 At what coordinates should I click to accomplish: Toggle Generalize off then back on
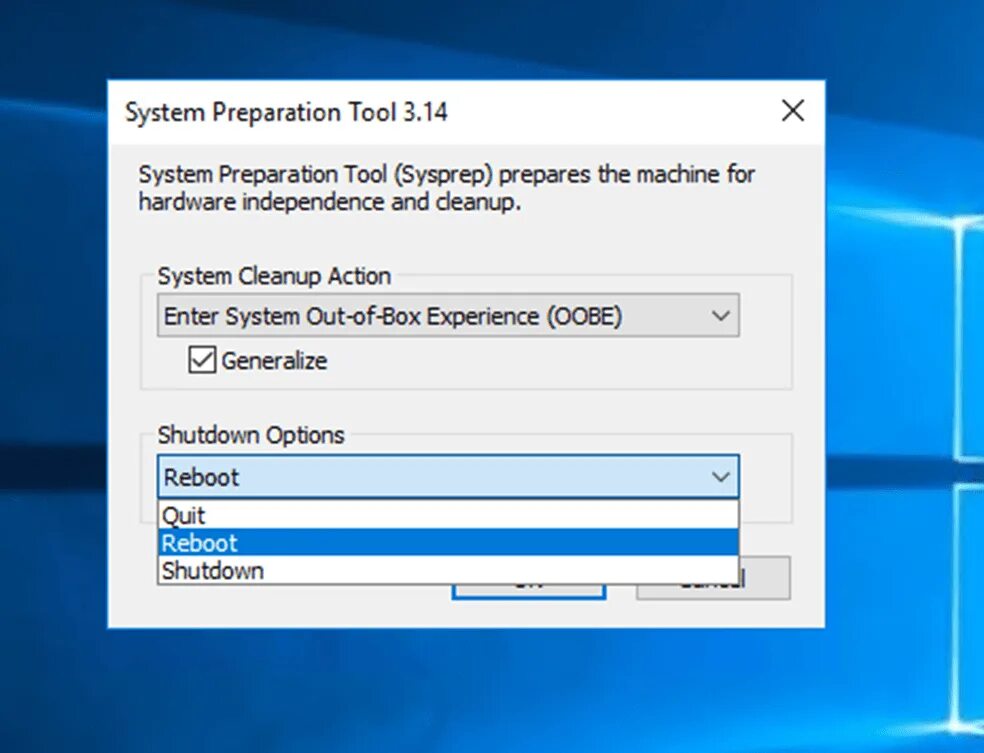tap(202, 360)
